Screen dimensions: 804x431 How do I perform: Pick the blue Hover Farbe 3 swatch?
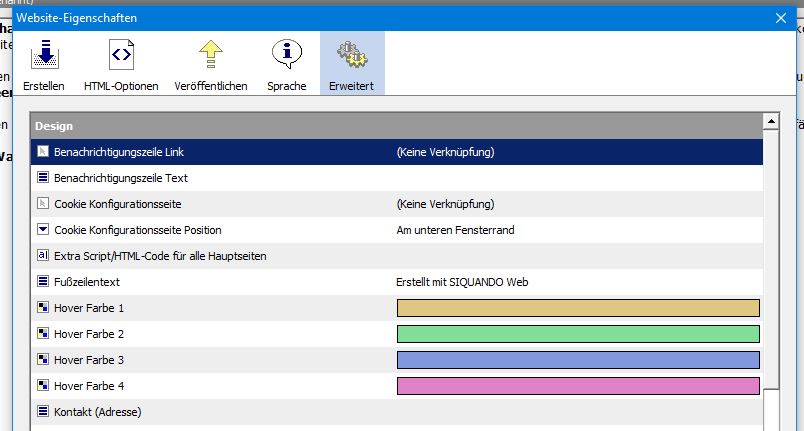578,360
